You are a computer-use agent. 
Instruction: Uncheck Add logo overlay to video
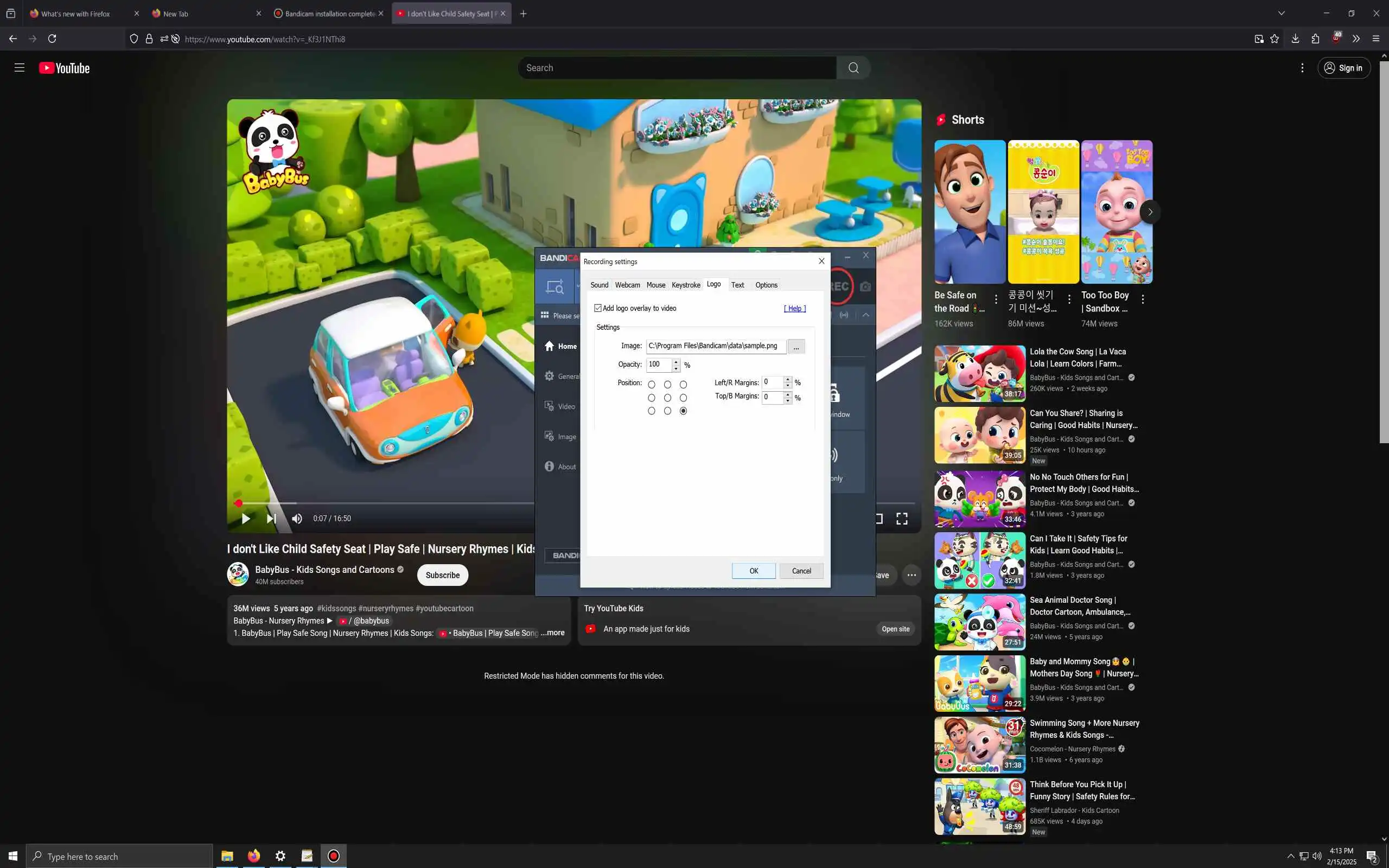tap(598, 308)
